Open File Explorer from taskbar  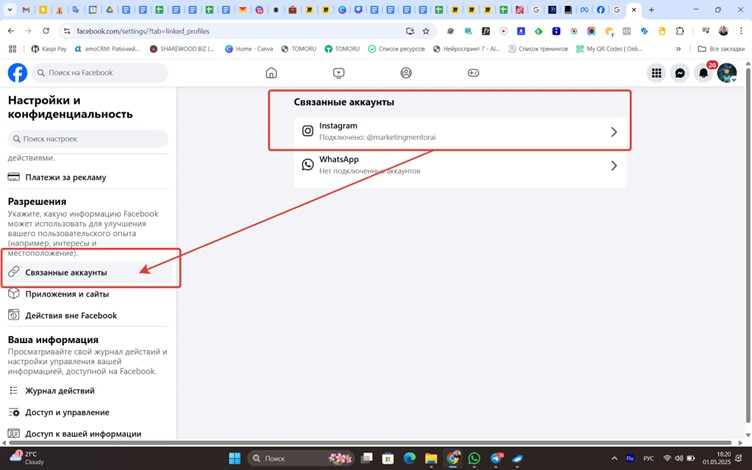431,458
